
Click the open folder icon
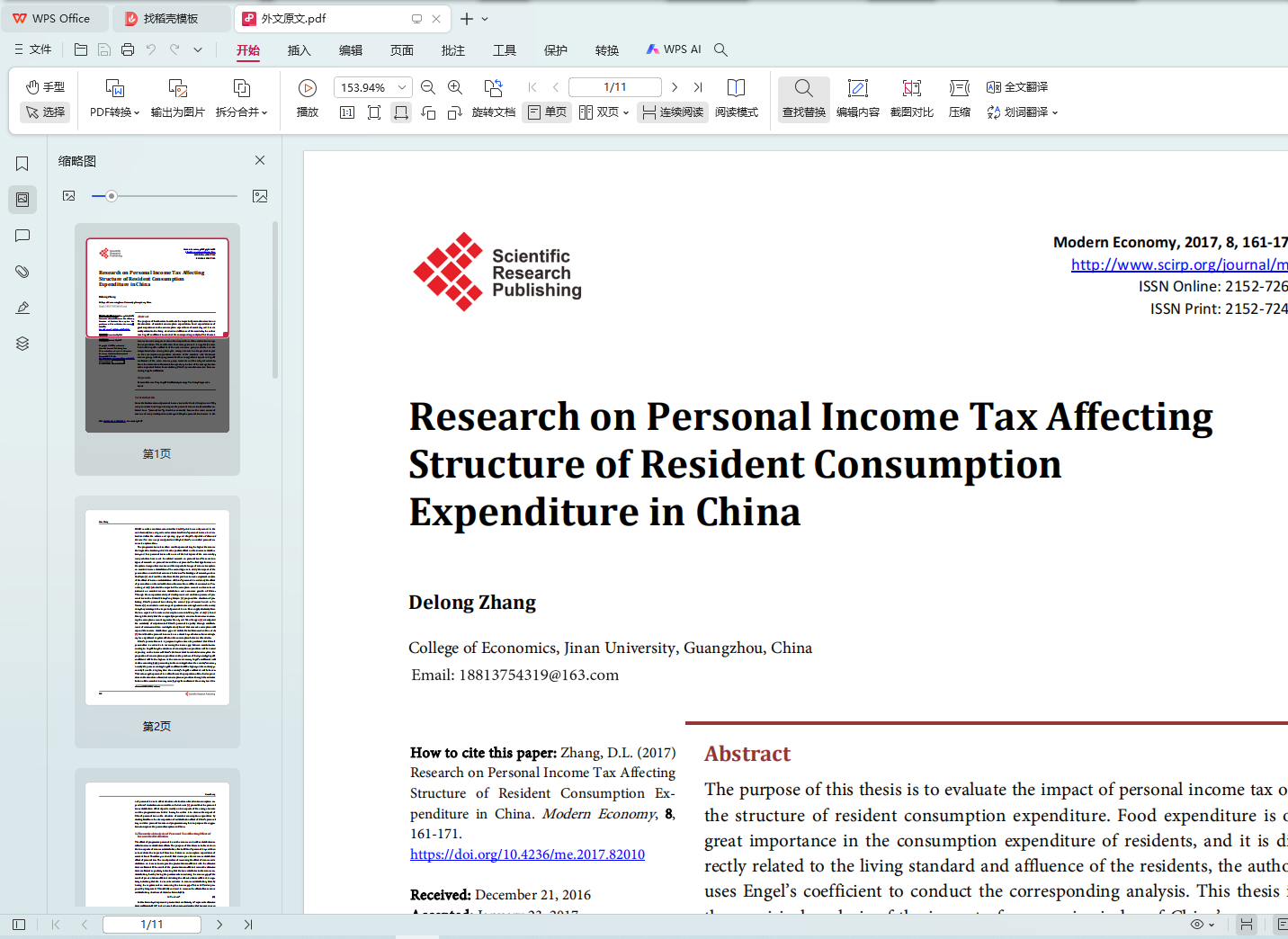(81, 49)
